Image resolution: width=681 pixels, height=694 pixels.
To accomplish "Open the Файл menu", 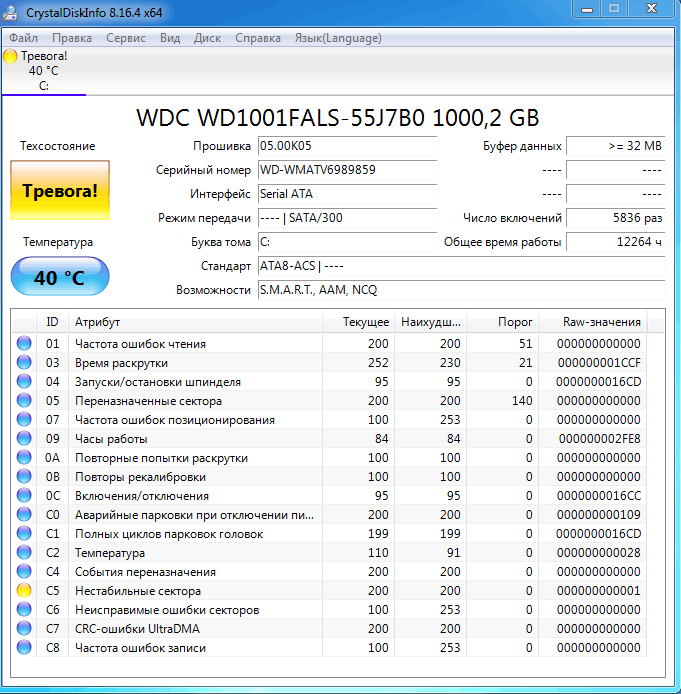I will [23, 38].
